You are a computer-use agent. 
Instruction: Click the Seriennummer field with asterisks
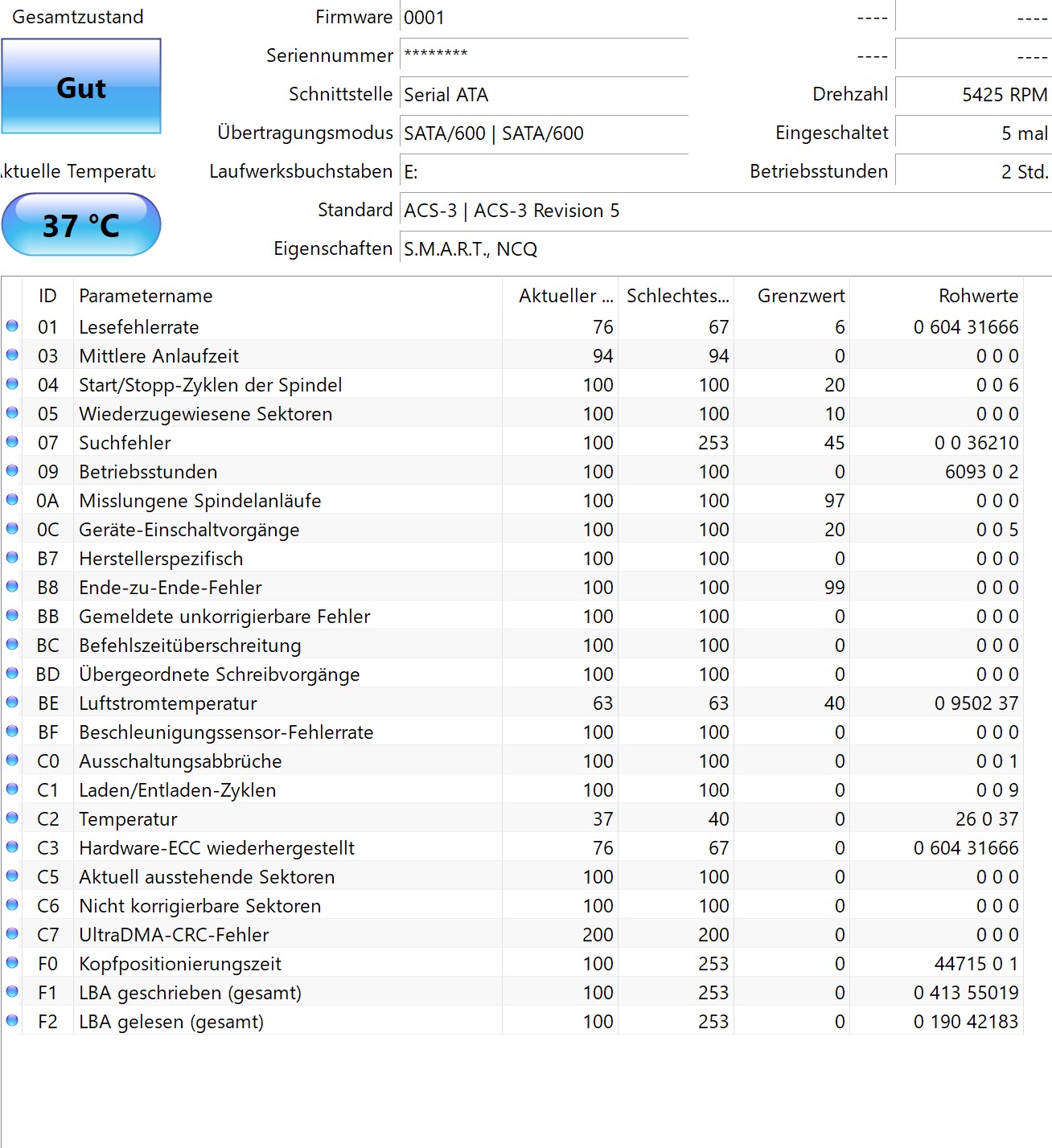544,56
